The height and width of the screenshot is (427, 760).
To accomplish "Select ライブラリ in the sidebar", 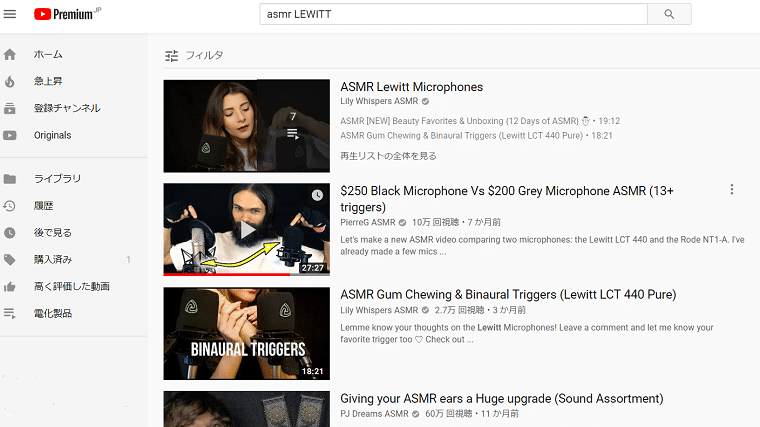I will tap(57, 179).
